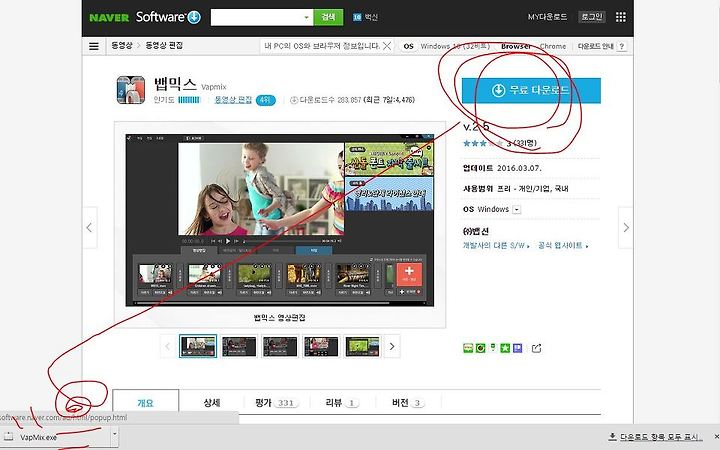The height and width of the screenshot is (450, 720).
Task: Click the small green bookmark share icon
Action: 493,347
